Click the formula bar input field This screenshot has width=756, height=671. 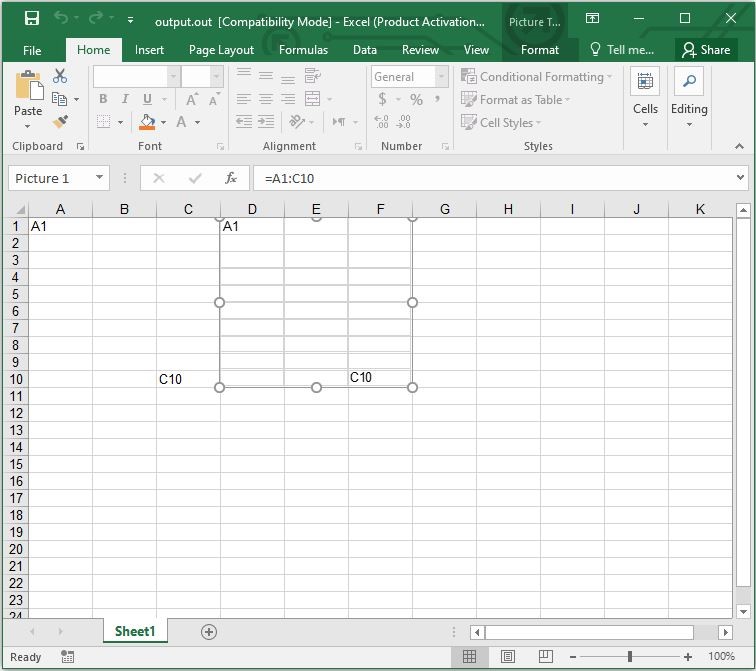click(490, 178)
